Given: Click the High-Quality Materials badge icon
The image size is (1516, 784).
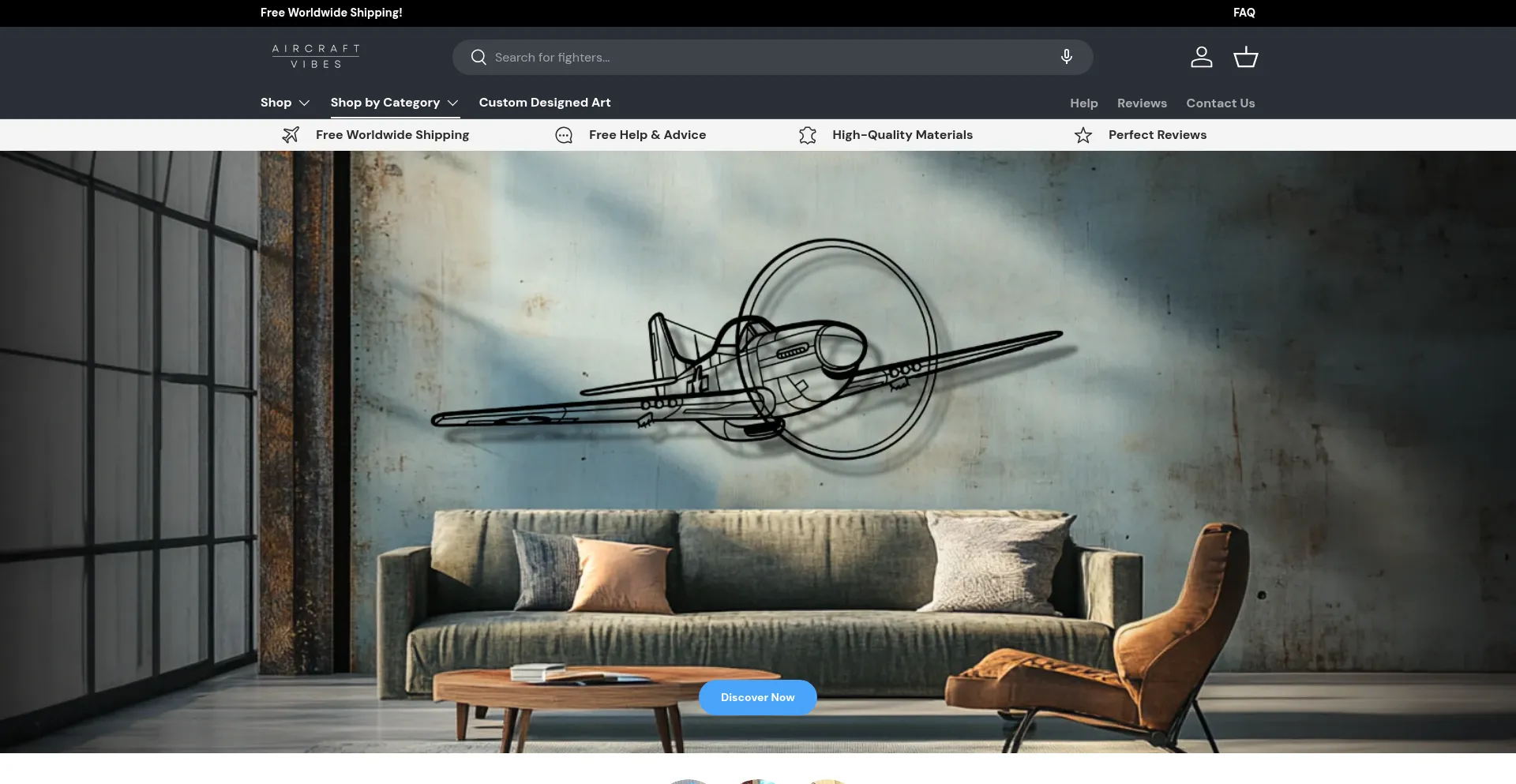Looking at the screenshot, I should 807,136.
